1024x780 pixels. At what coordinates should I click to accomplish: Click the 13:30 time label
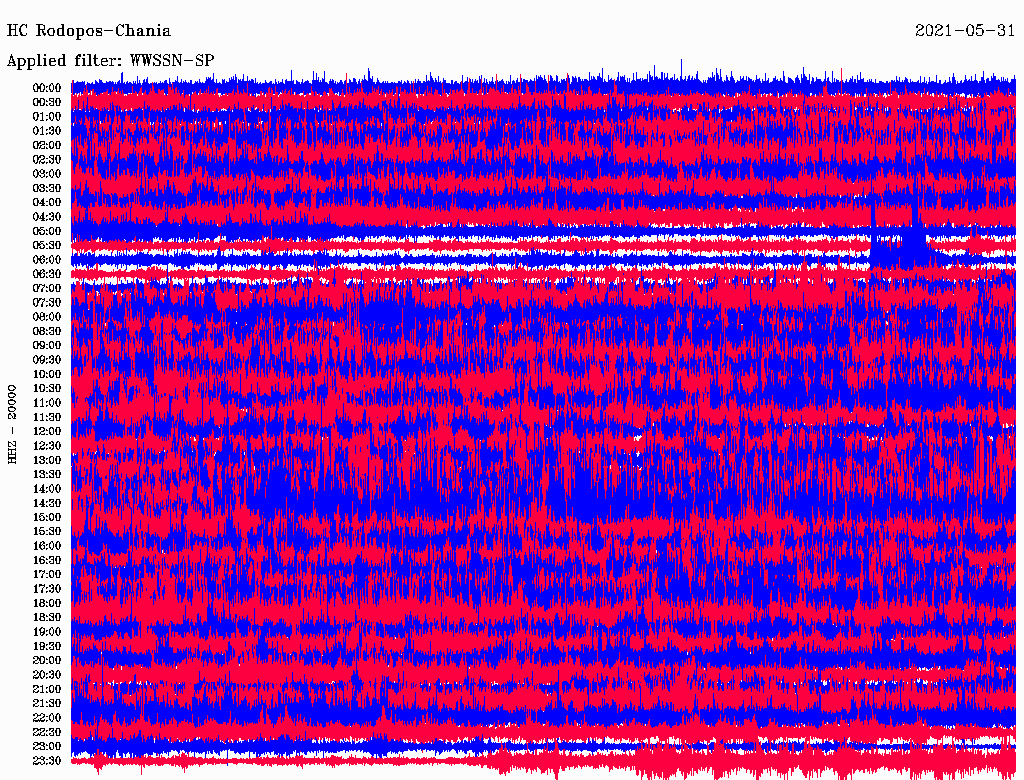pos(47,474)
